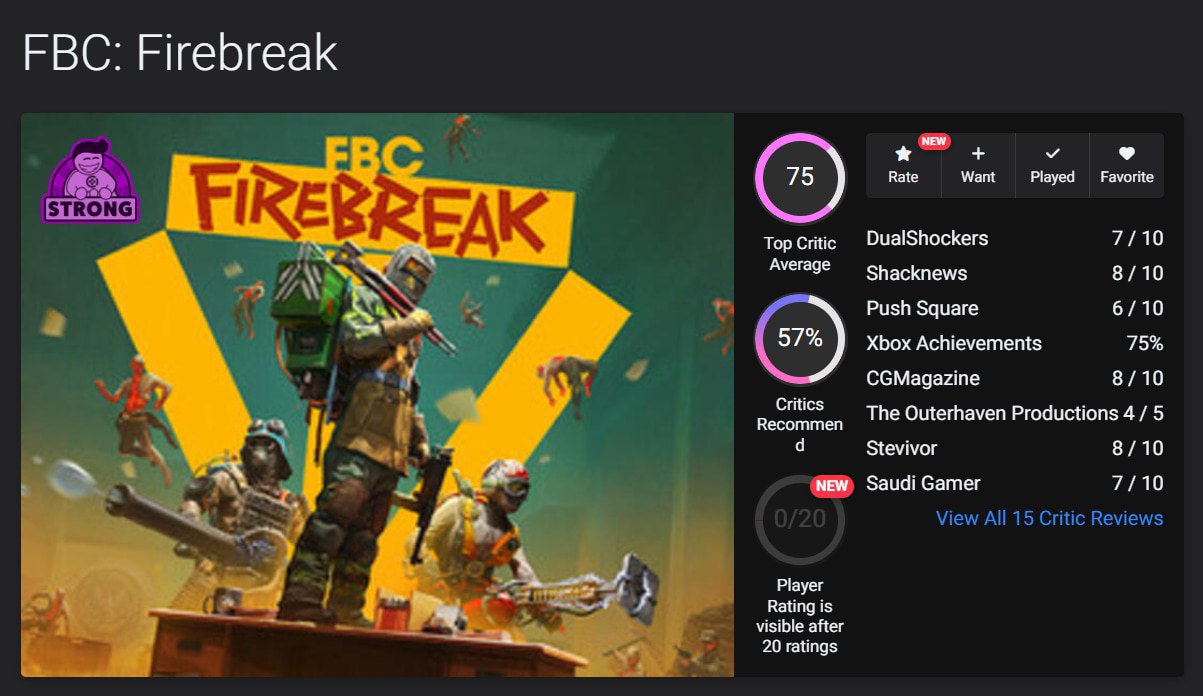The height and width of the screenshot is (696, 1203).
Task: Open the Xbox Achievements review
Action: pos(953,343)
